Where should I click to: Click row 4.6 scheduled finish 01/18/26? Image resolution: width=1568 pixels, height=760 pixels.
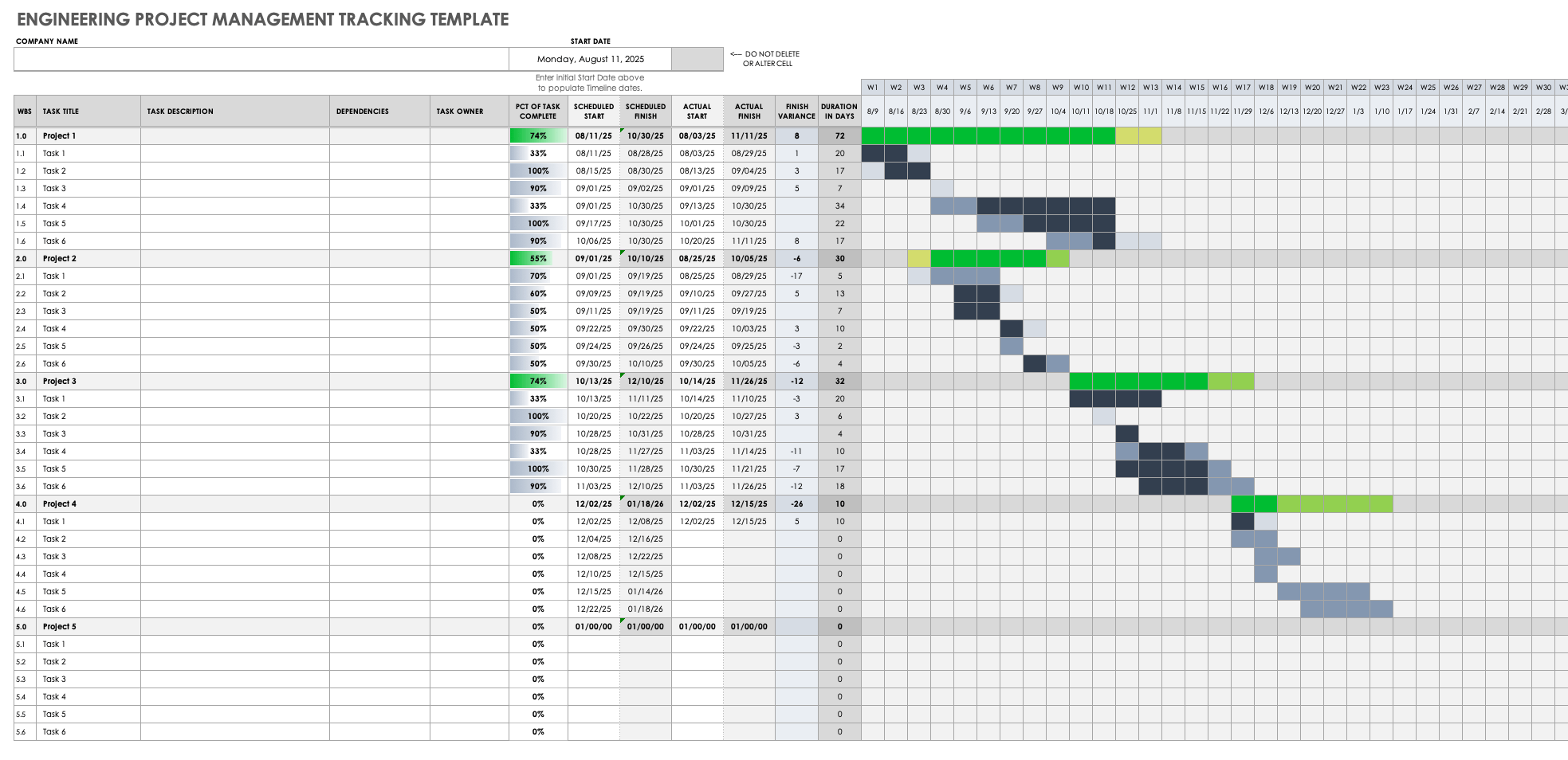(x=646, y=609)
